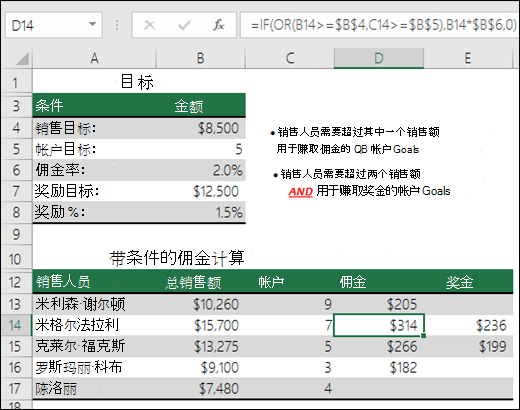Click the Select All corner triangle
The image size is (520, 410).
22,59
